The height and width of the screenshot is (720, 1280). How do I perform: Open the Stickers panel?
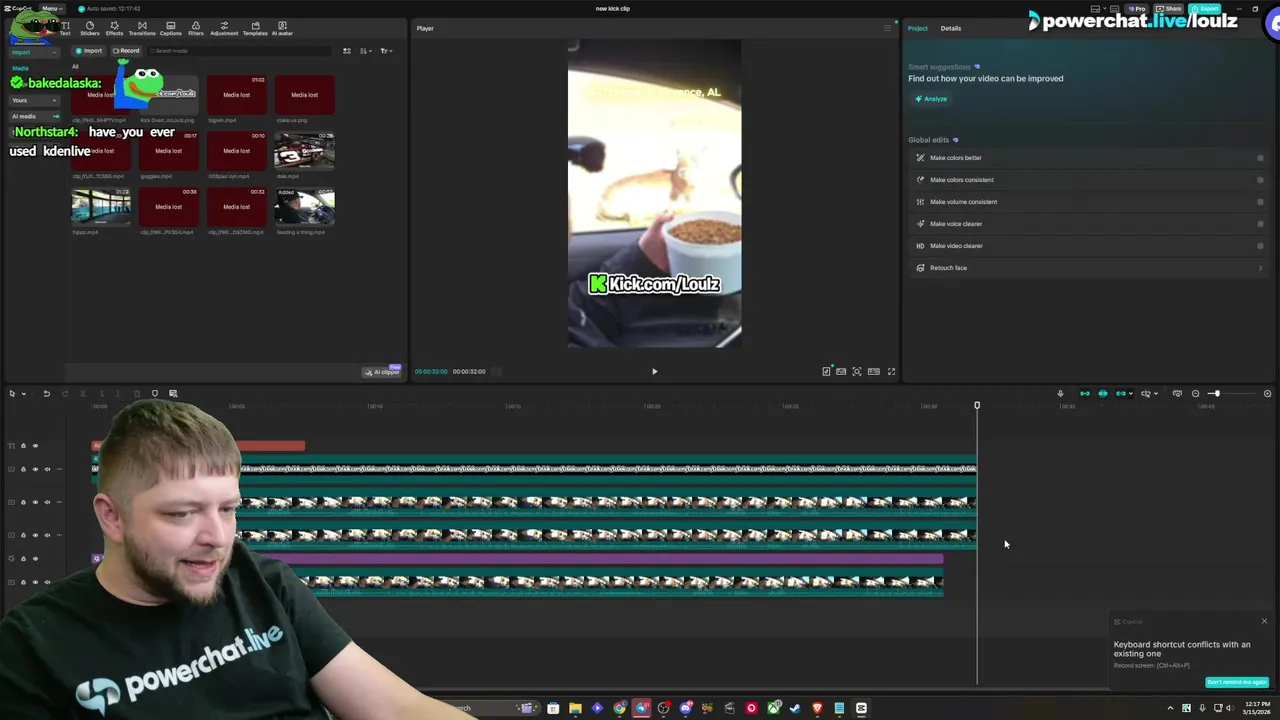[x=90, y=28]
